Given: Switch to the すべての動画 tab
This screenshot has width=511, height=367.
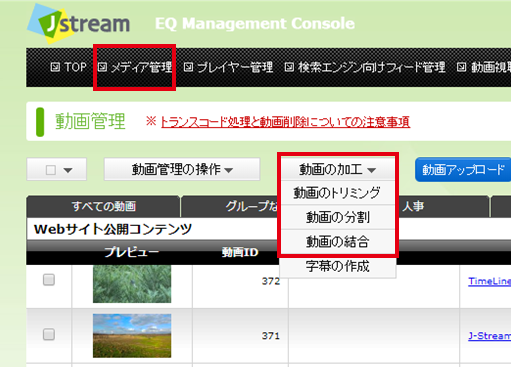Looking at the screenshot, I should click(104, 206).
